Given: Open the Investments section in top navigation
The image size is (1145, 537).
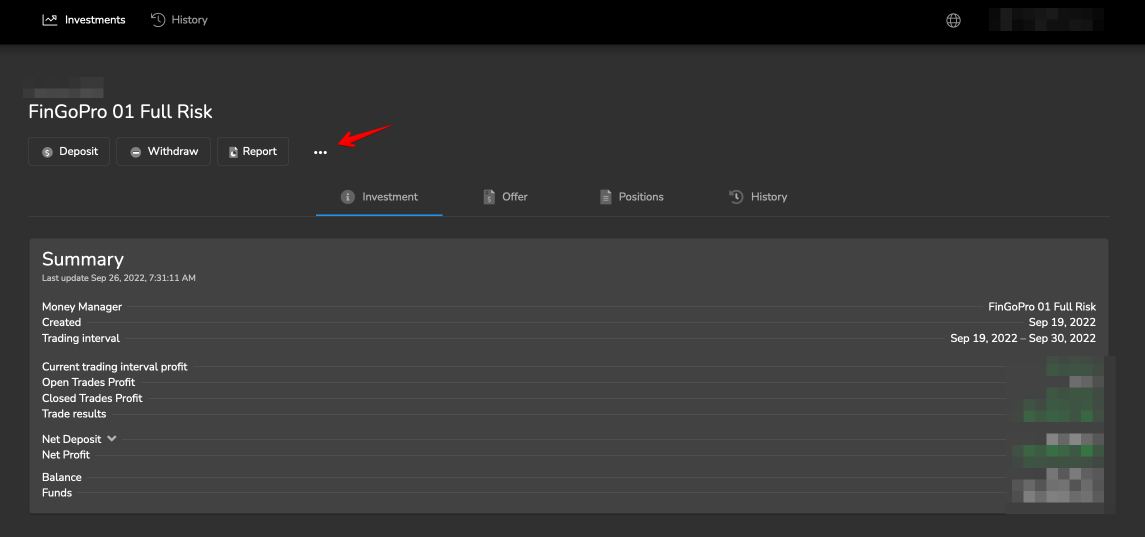Looking at the screenshot, I should tap(83, 20).
